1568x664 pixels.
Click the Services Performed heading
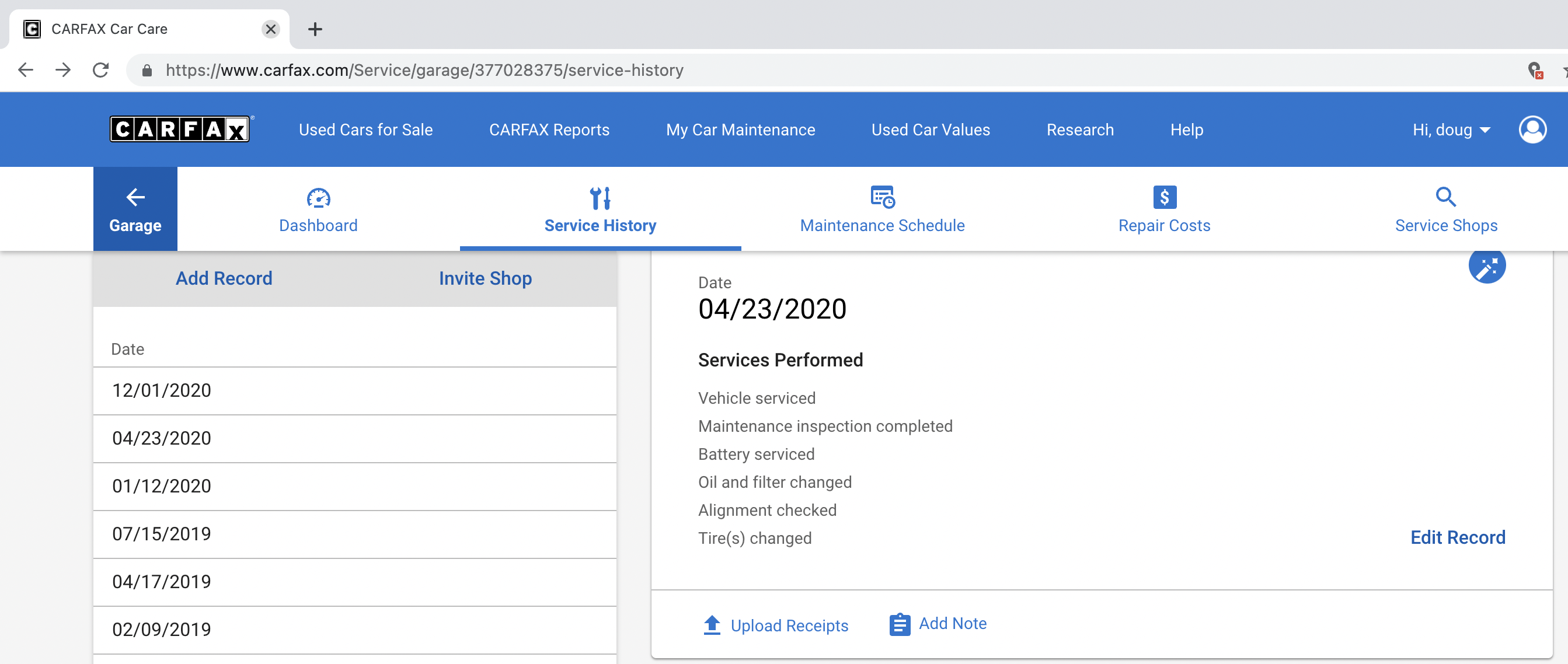780,359
